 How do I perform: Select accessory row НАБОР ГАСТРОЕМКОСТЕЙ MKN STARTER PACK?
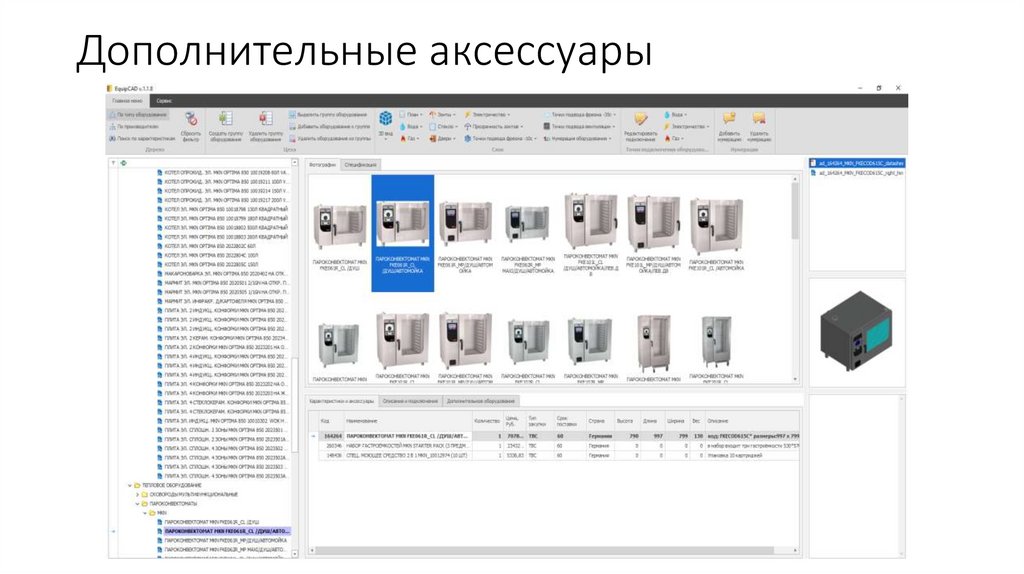tap(558, 445)
